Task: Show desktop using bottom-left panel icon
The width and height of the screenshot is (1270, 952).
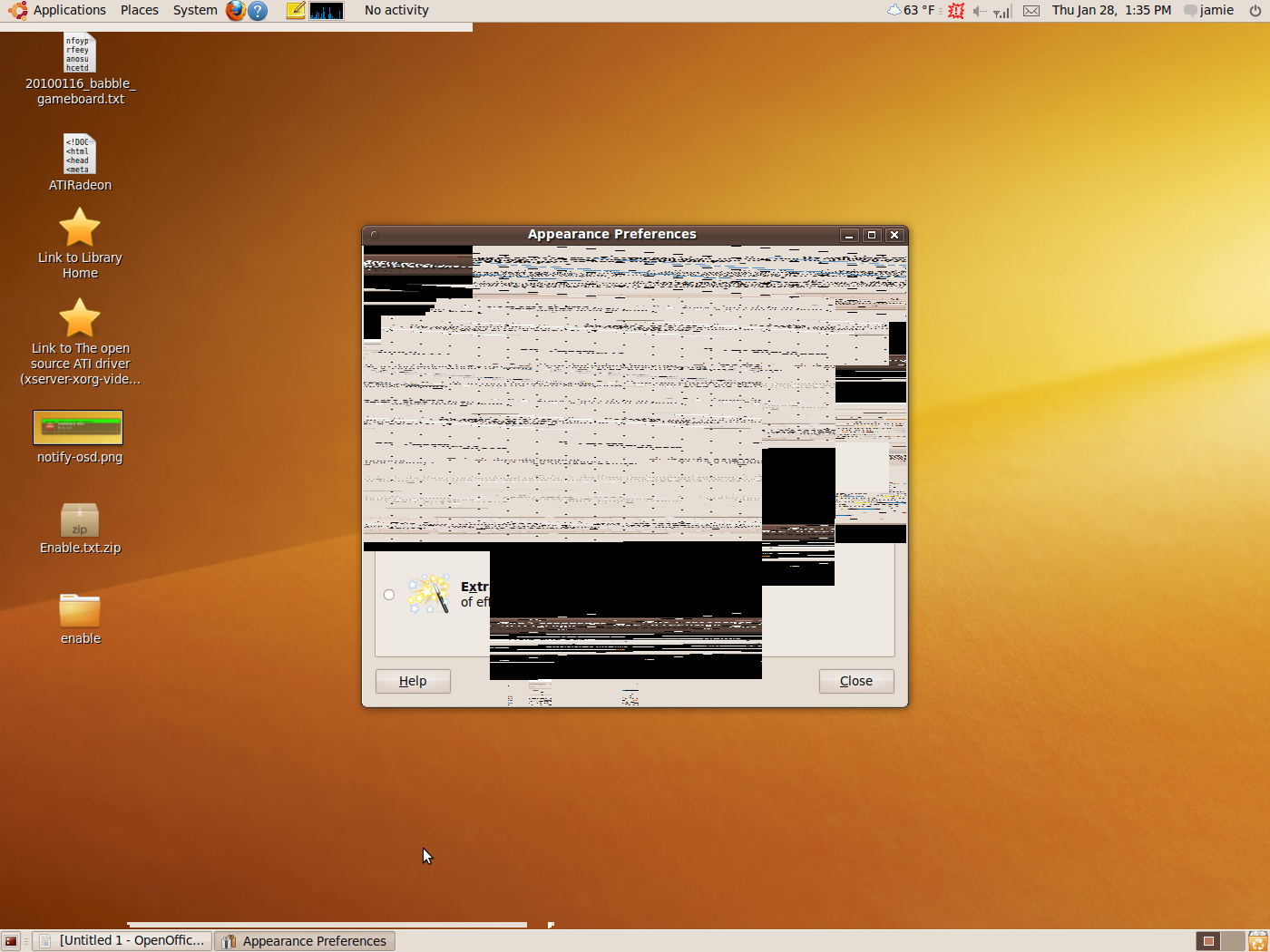Action: (11, 941)
